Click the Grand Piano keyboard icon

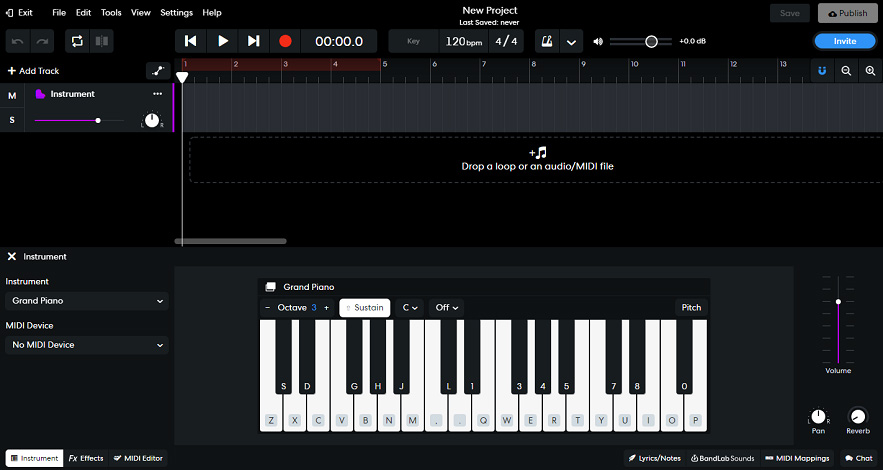point(270,287)
